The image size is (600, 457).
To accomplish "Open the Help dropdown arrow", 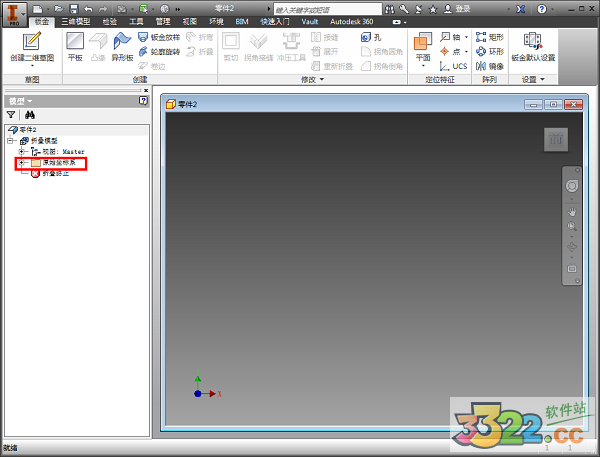I will (552, 9).
